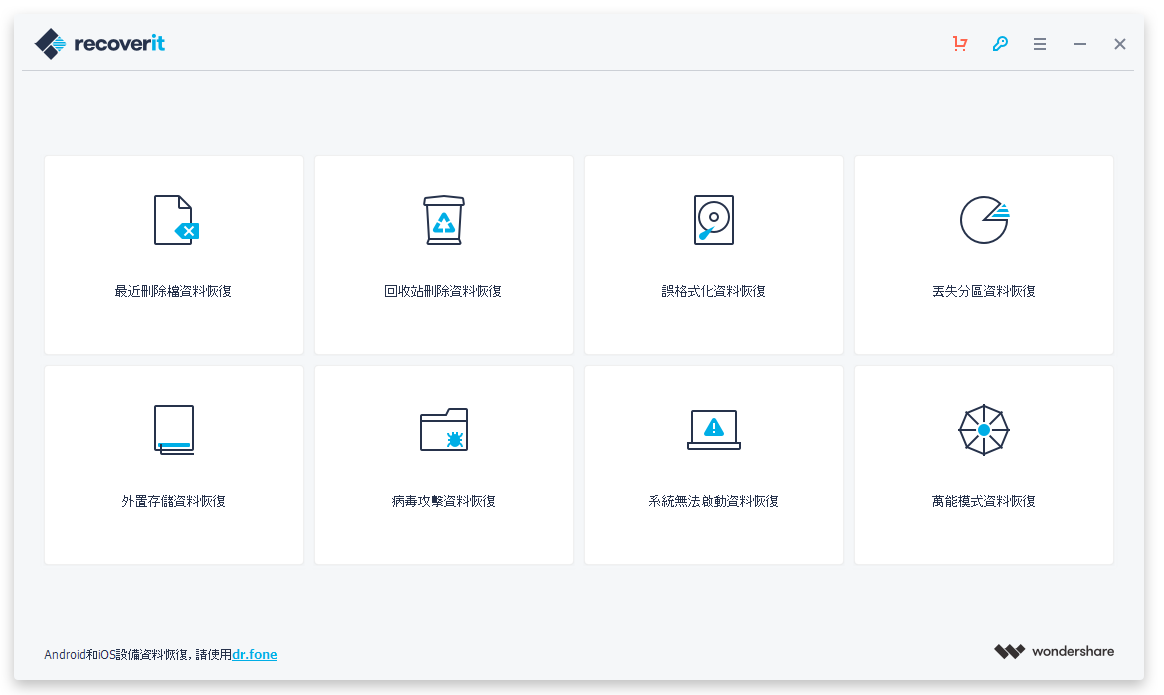This screenshot has width=1164, height=695.
Task: Open the hamburger menu at top right
Action: pos(1040,44)
